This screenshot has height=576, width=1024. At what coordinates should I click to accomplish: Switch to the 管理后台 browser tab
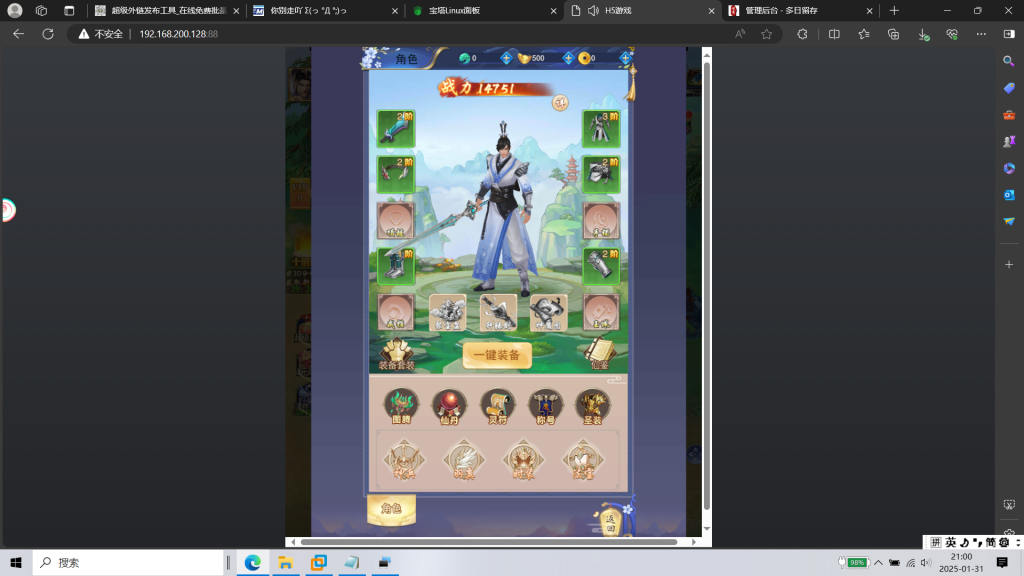click(789, 10)
